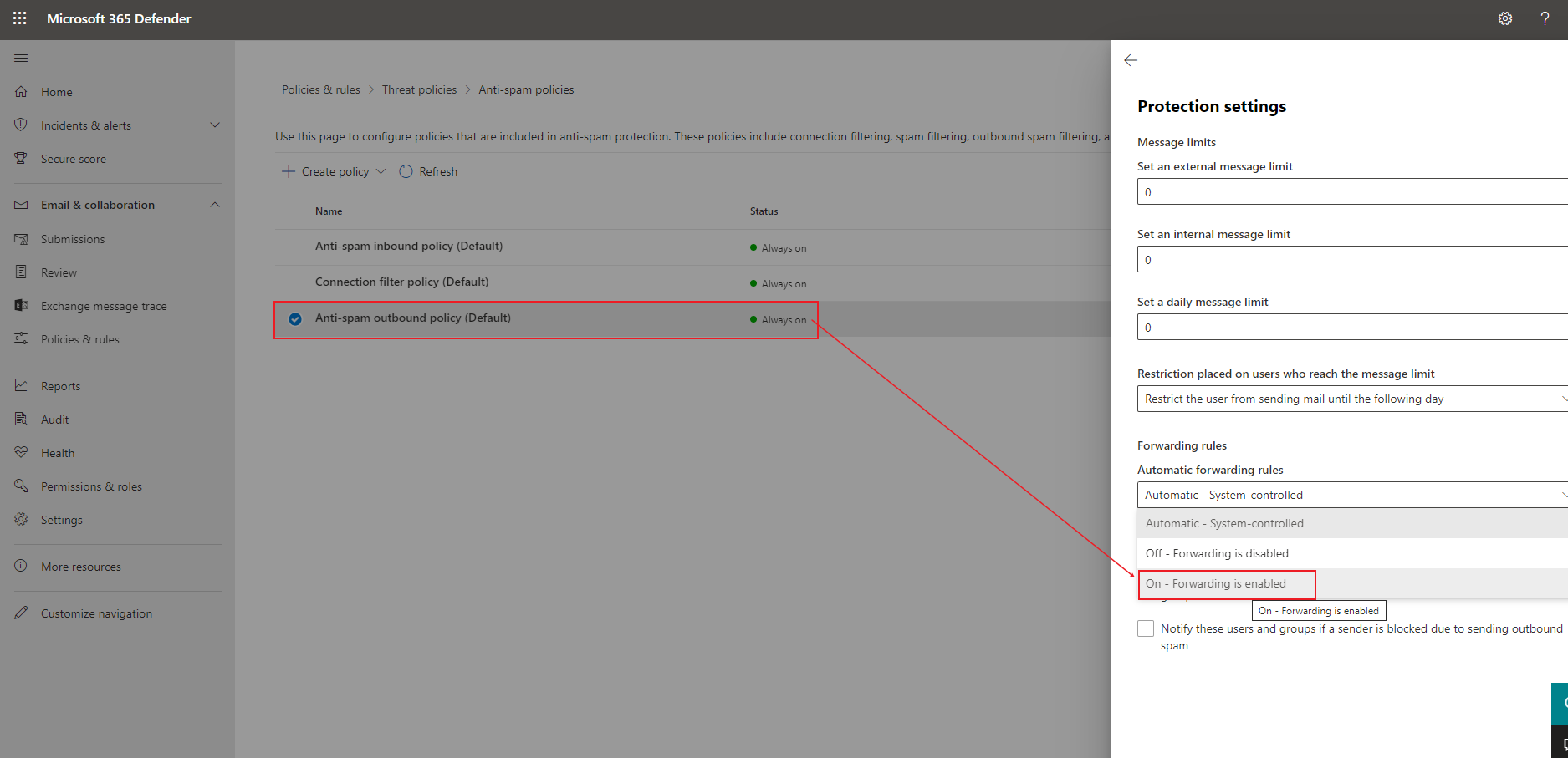The width and height of the screenshot is (1568, 758).
Task: Click the Policies & rules sliders icon
Action: [21, 339]
